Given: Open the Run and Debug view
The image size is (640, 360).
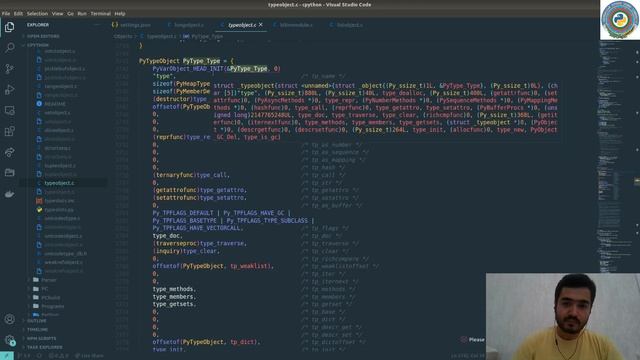Looking at the screenshot, I should pos(9,89).
